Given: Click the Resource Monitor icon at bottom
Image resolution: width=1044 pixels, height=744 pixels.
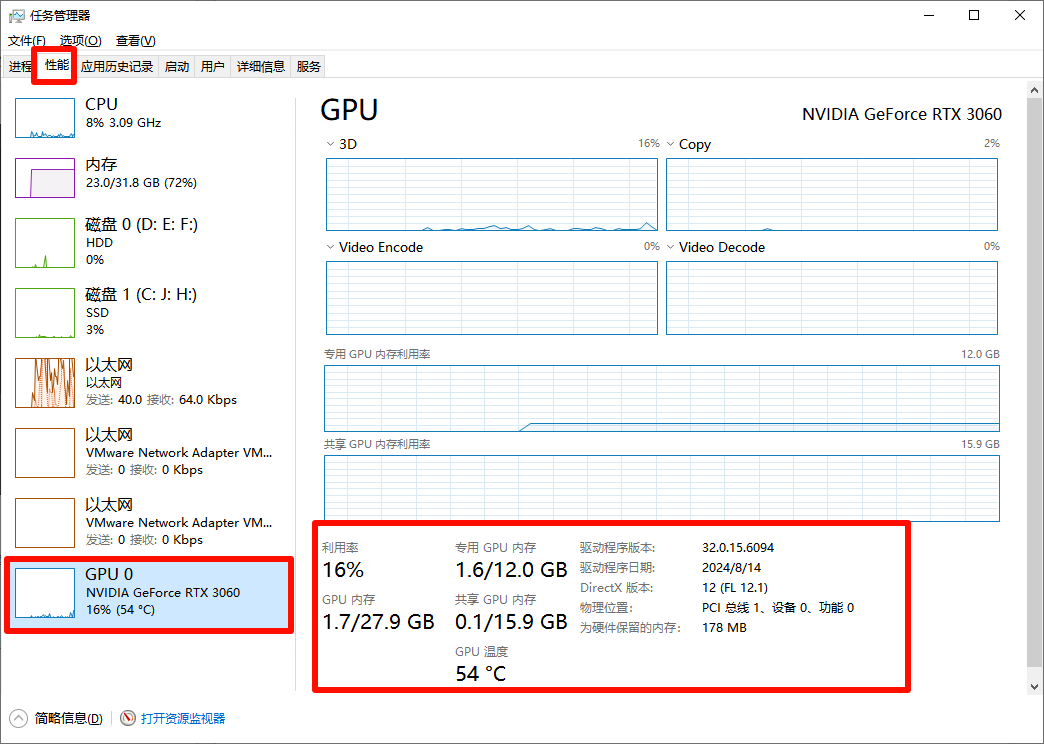Looking at the screenshot, I should (128, 718).
